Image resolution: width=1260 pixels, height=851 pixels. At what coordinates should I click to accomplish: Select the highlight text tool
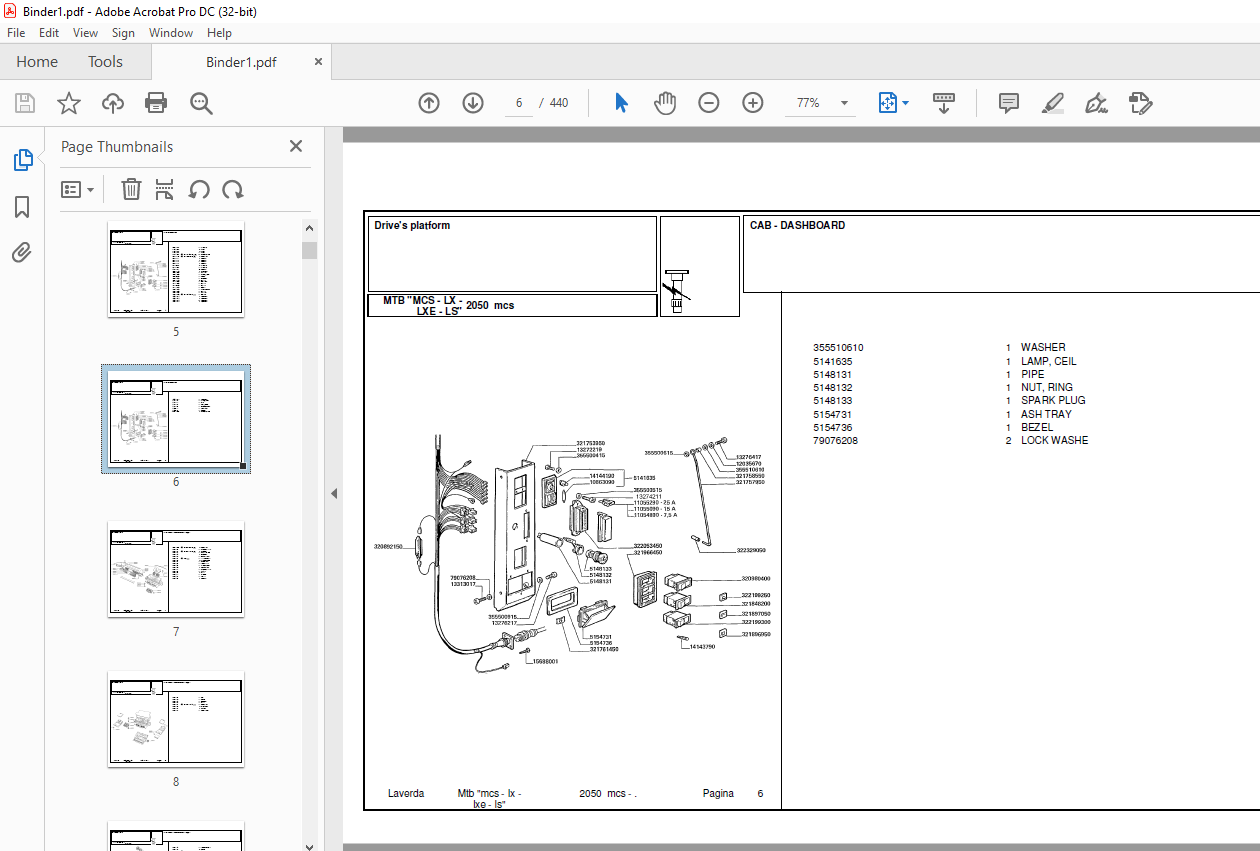[1053, 103]
